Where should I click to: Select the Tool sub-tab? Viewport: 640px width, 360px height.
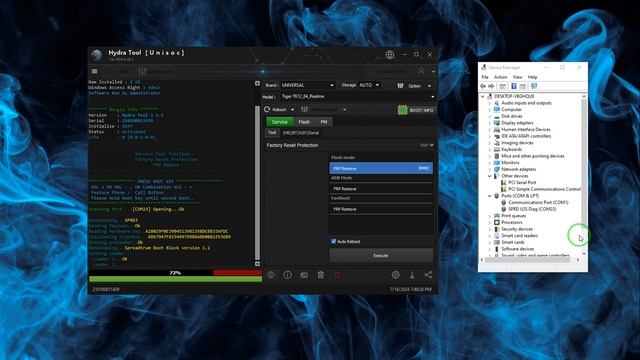coord(272,133)
